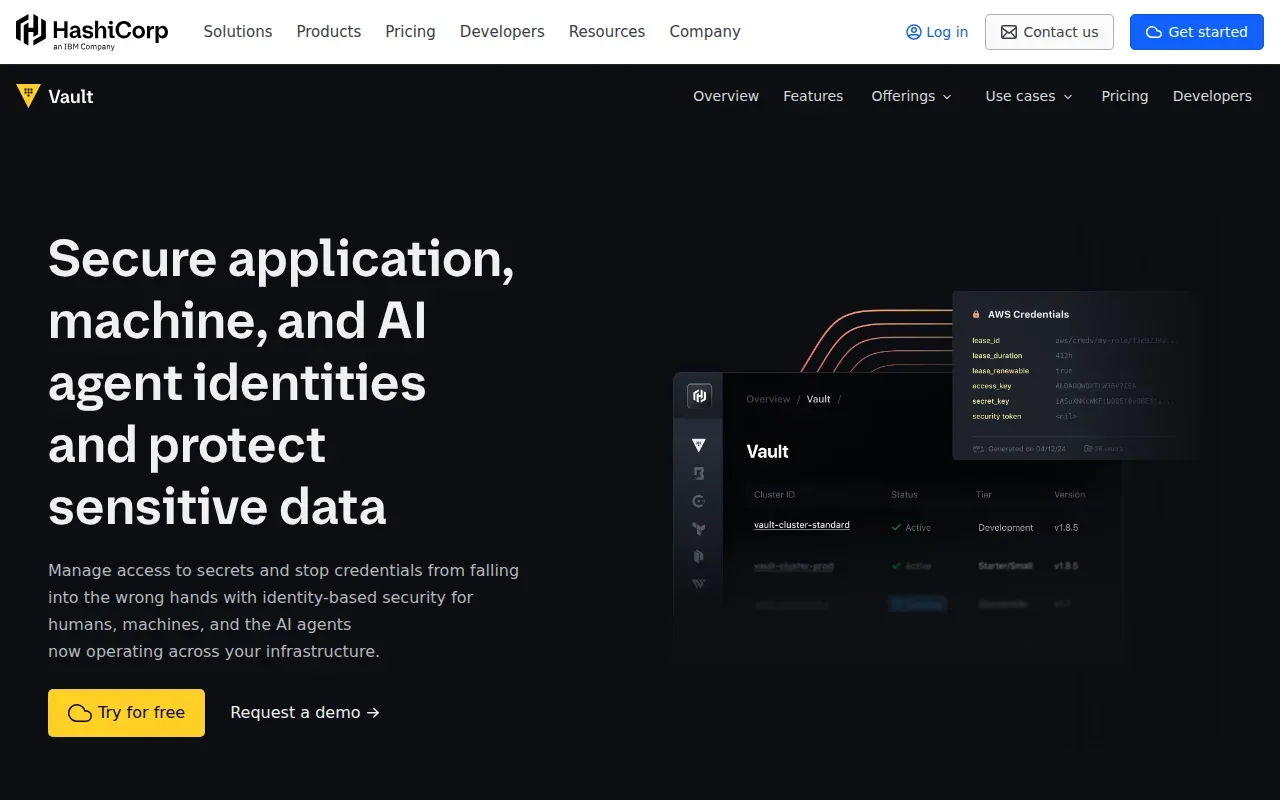The height and width of the screenshot is (800, 1280).
Task: Open the Resources menu
Action: tap(607, 32)
